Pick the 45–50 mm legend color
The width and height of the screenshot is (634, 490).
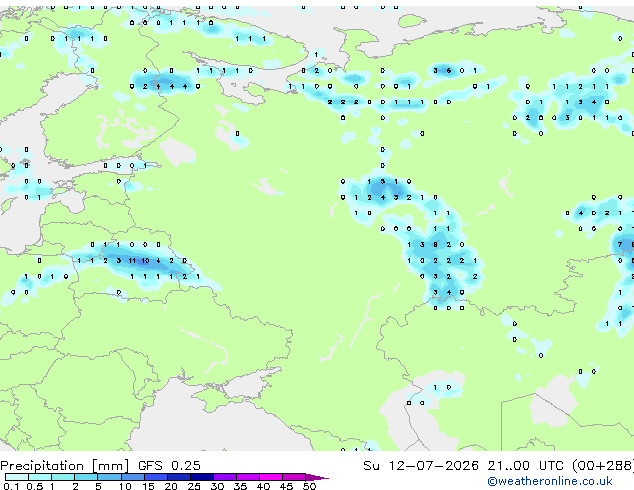[x=294, y=477]
